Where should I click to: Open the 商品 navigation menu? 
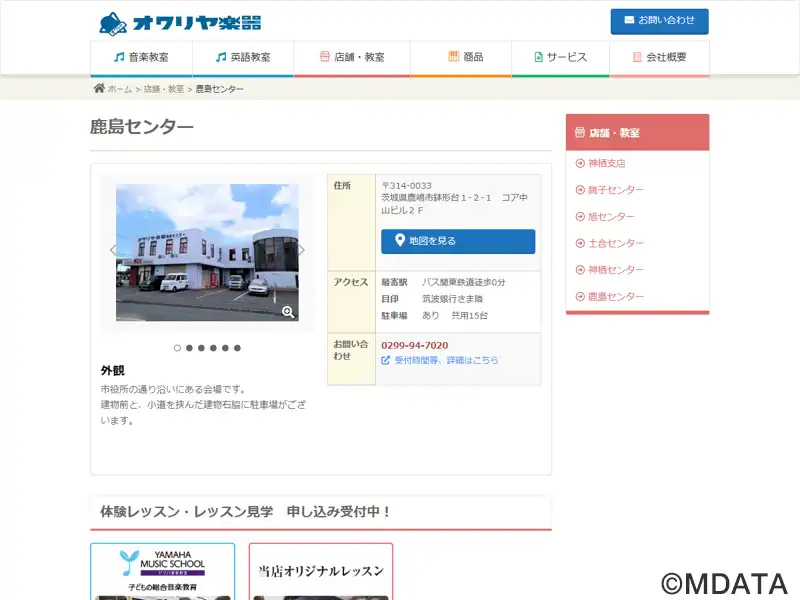(x=465, y=58)
